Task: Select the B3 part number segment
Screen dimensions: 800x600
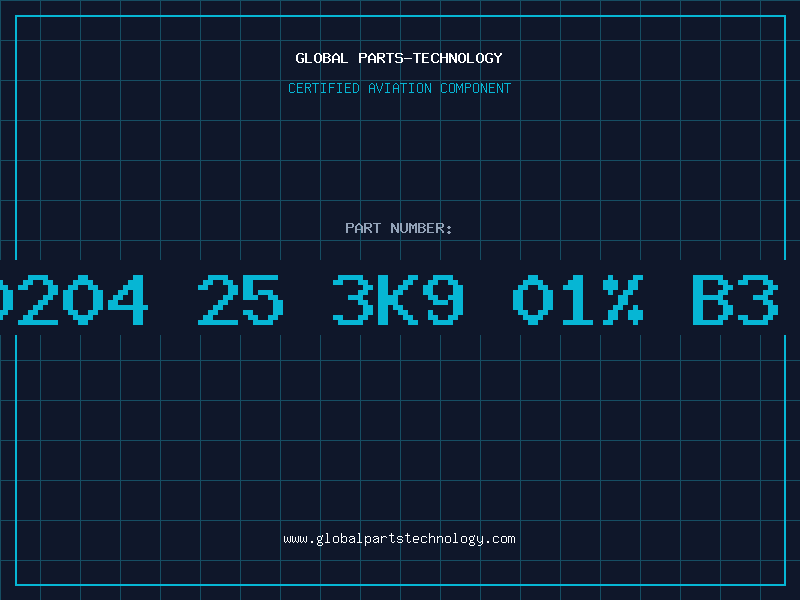Action: (735, 299)
